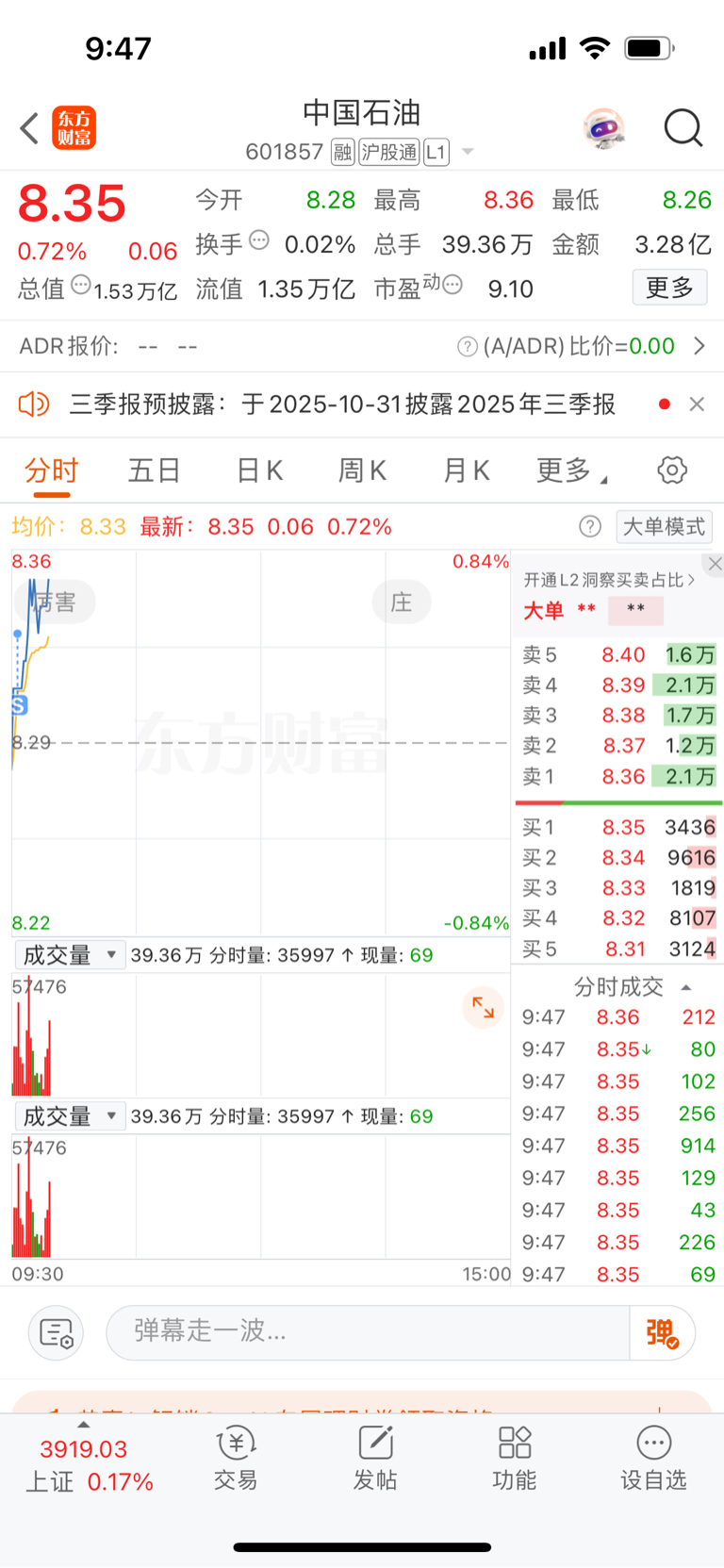Select the 大单 label in order panel
The image size is (724, 1568).
pyautogui.click(x=544, y=610)
